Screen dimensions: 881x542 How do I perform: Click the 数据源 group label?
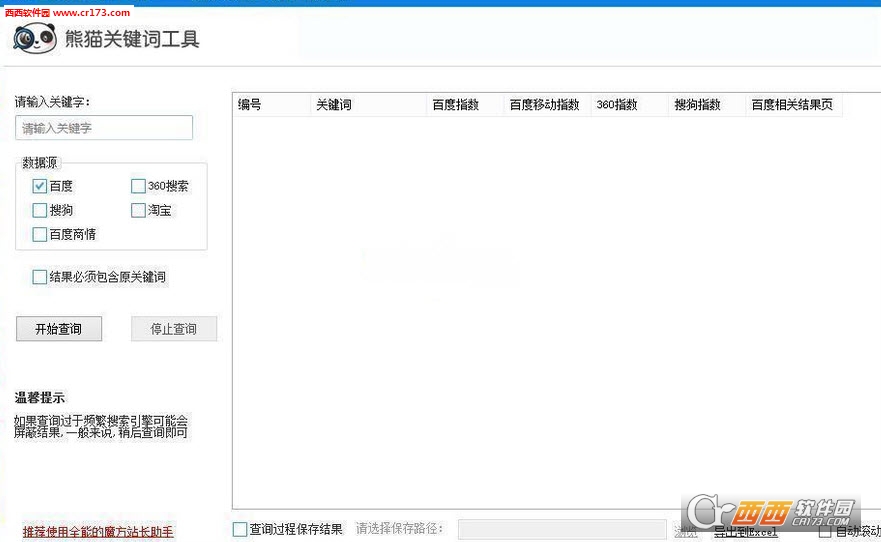tap(39, 163)
